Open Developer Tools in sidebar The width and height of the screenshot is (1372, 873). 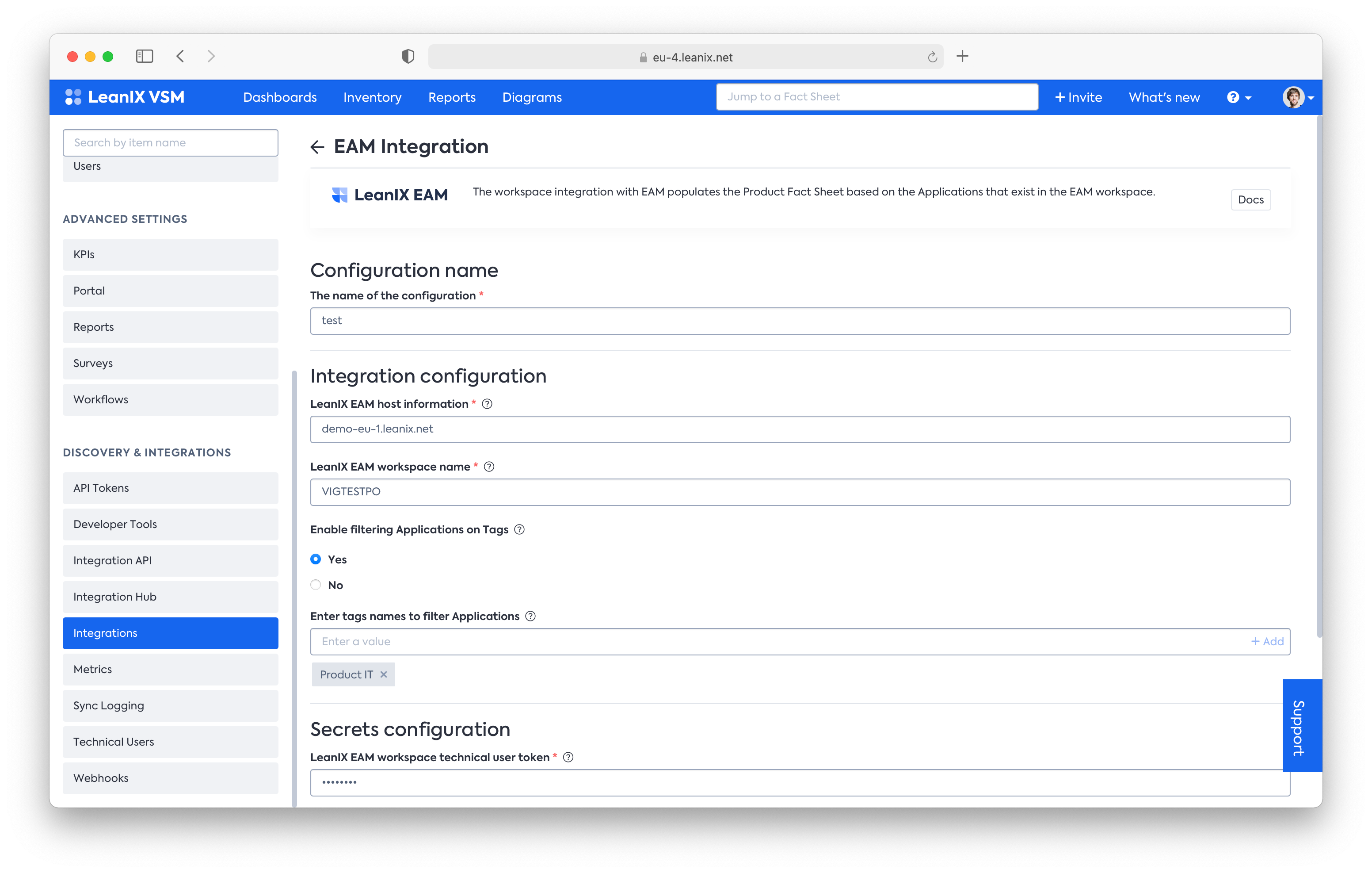pos(170,524)
